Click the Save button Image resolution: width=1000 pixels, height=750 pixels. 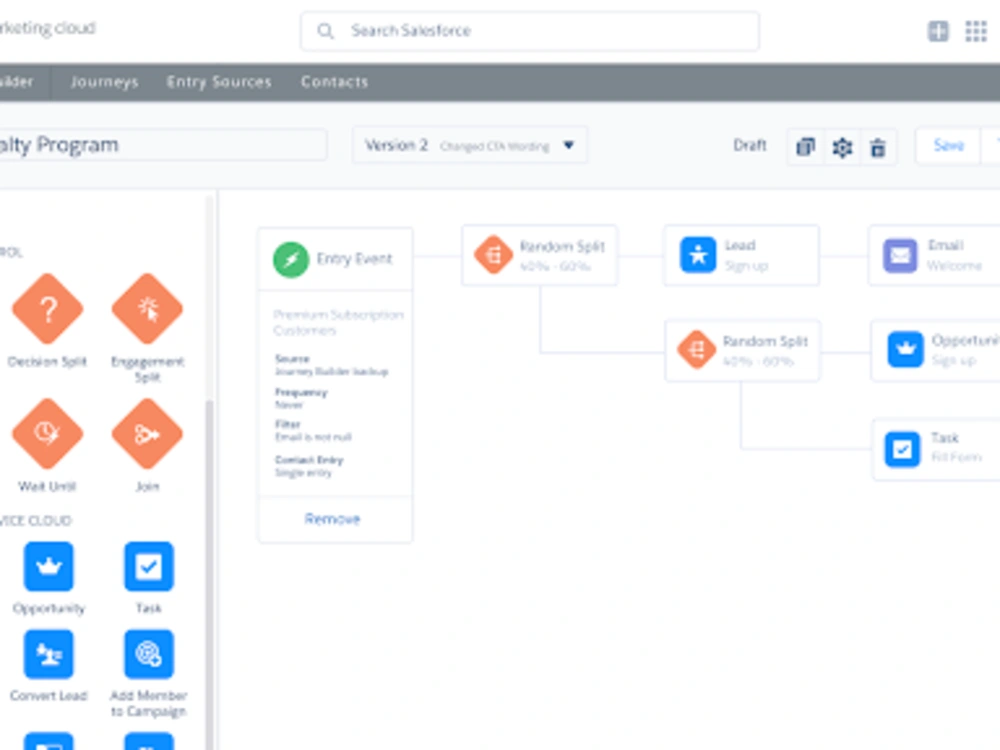[948, 145]
